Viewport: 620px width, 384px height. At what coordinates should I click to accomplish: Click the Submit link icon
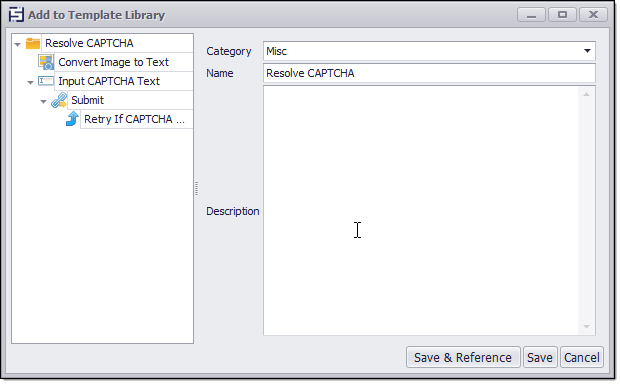point(59,100)
